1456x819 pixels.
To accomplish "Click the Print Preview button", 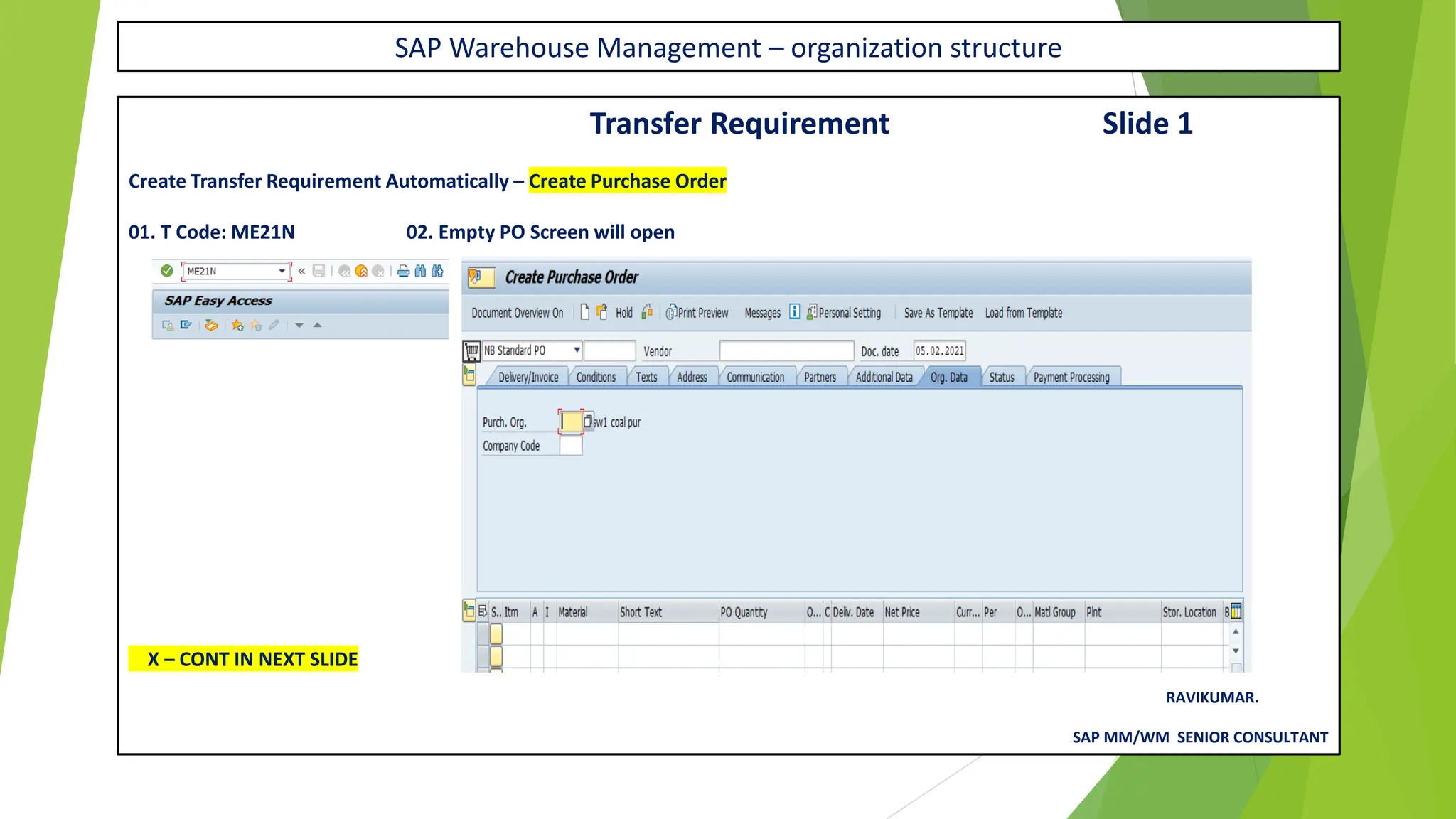I will [697, 313].
